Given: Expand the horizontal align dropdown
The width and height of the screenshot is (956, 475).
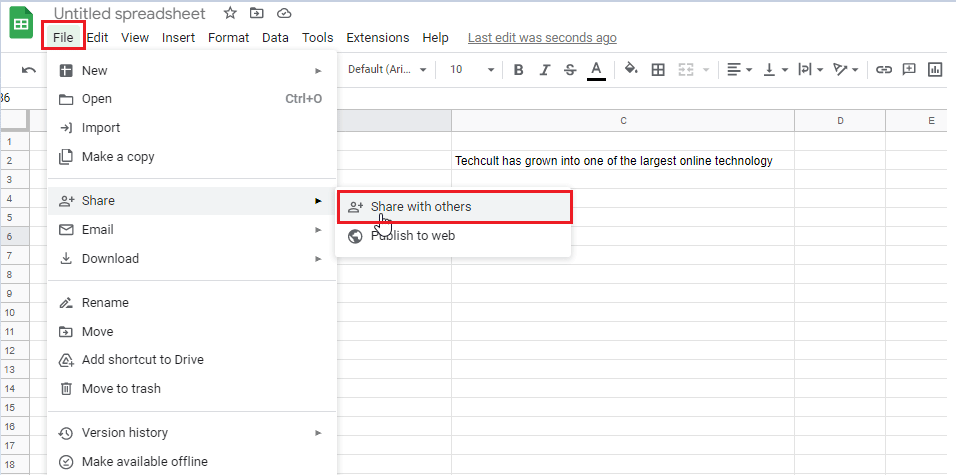Looking at the screenshot, I should 740,70.
